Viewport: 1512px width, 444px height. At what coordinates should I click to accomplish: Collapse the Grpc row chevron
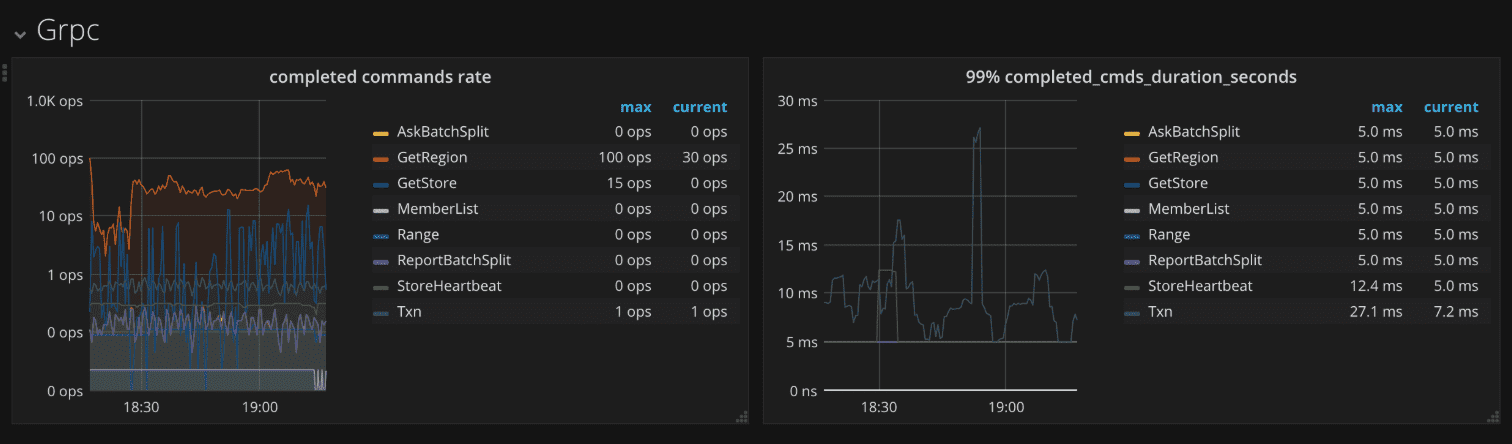point(20,34)
